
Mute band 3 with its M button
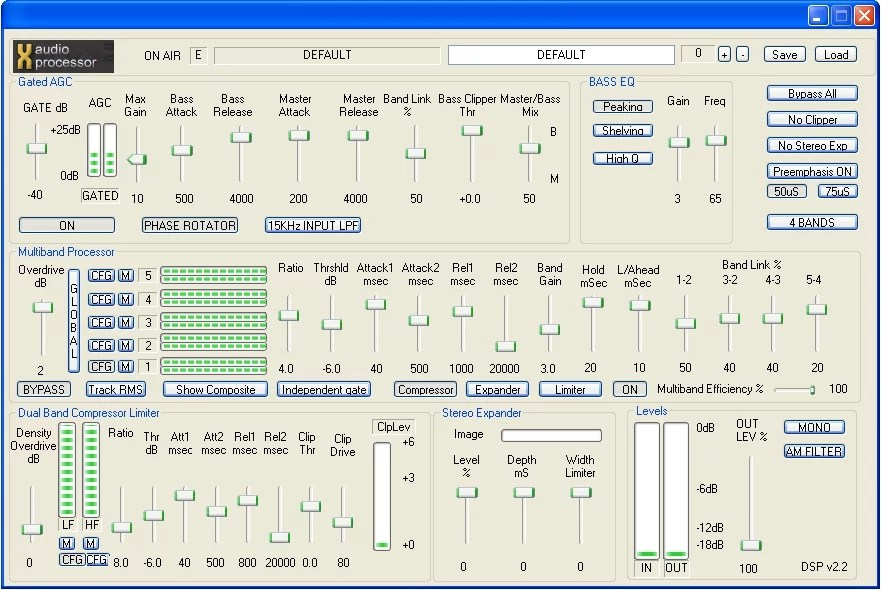tap(126, 322)
